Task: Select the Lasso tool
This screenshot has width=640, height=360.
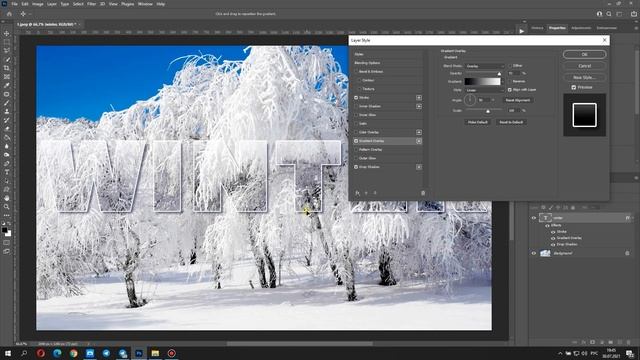Action: pos(7,51)
